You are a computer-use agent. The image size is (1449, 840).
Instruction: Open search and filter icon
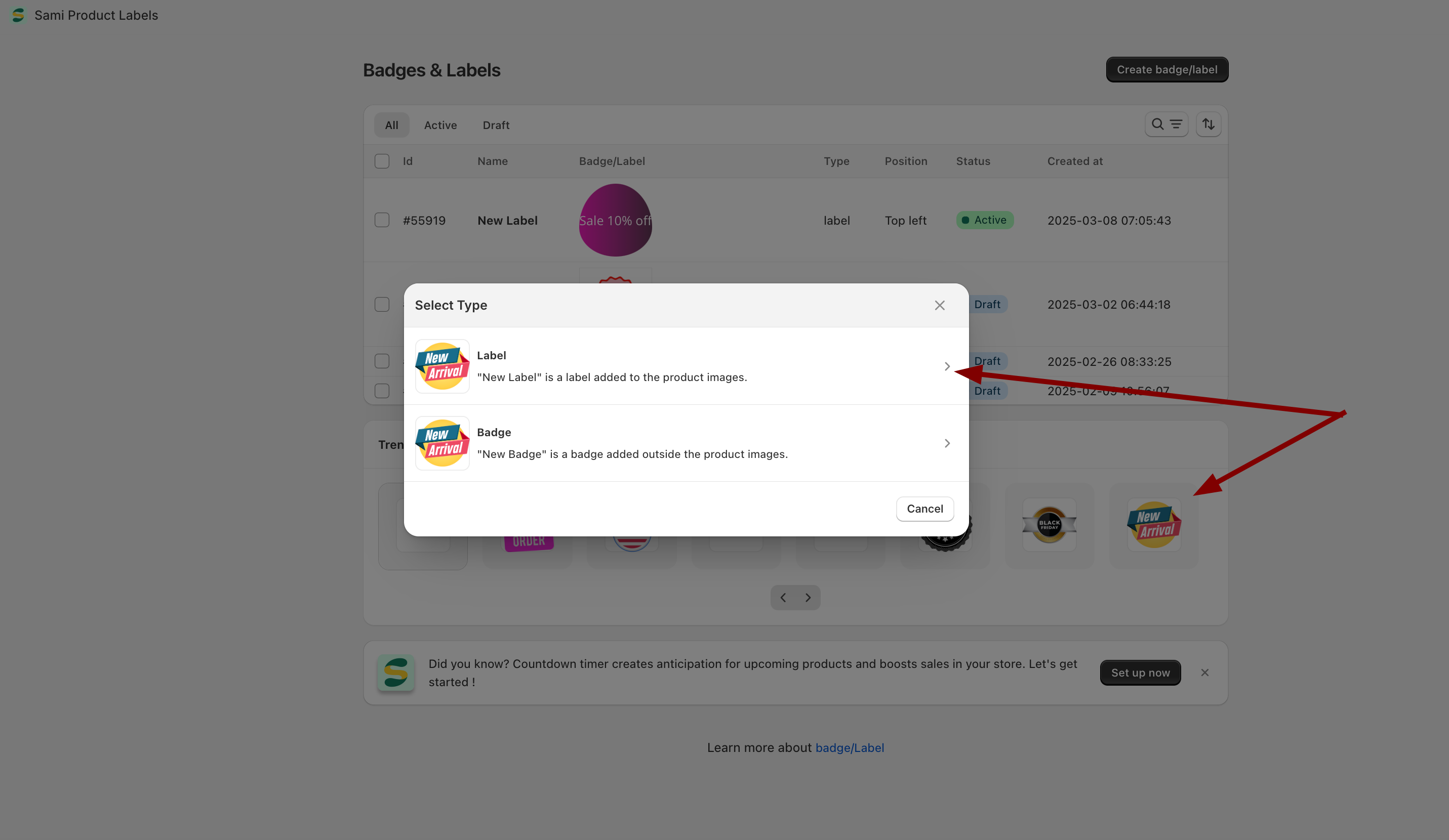(x=1166, y=124)
